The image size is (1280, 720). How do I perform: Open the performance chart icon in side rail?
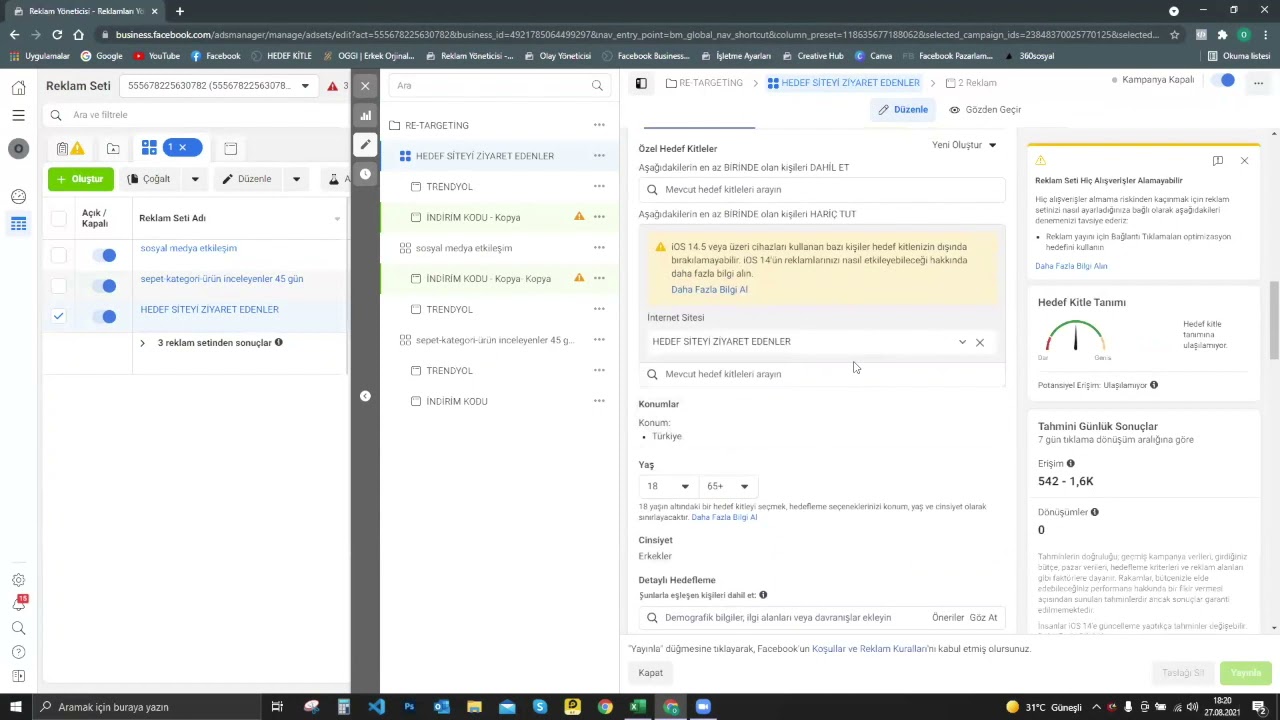coord(365,116)
